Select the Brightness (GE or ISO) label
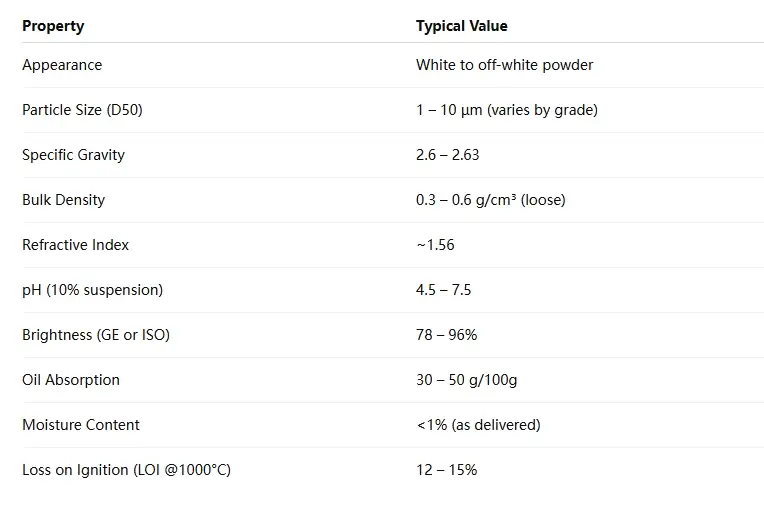 96,335
